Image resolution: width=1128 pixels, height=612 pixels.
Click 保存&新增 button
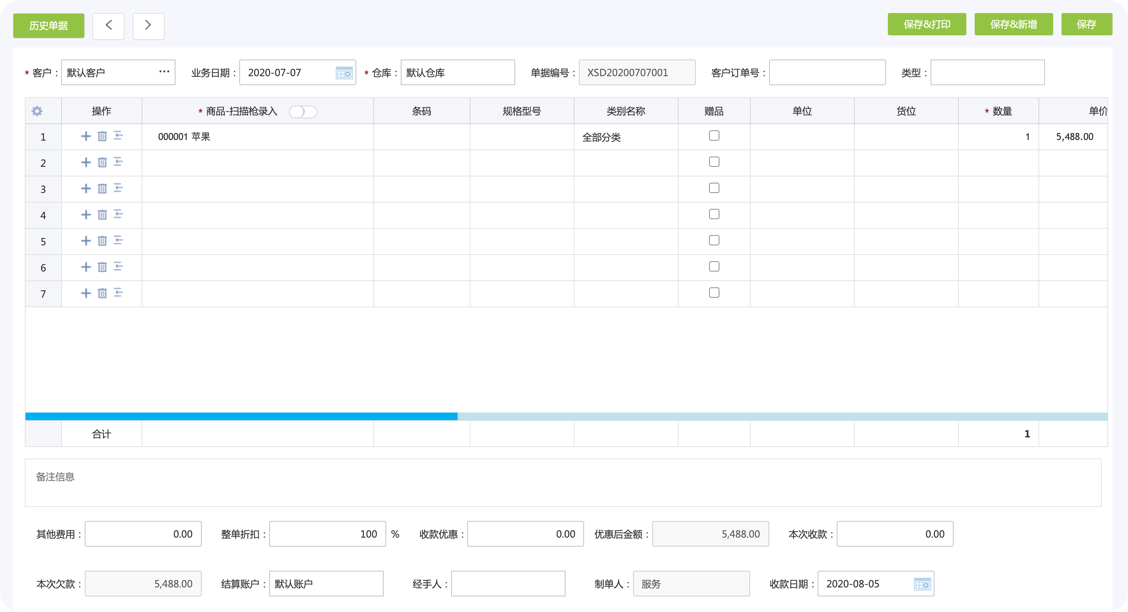click(1013, 25)
